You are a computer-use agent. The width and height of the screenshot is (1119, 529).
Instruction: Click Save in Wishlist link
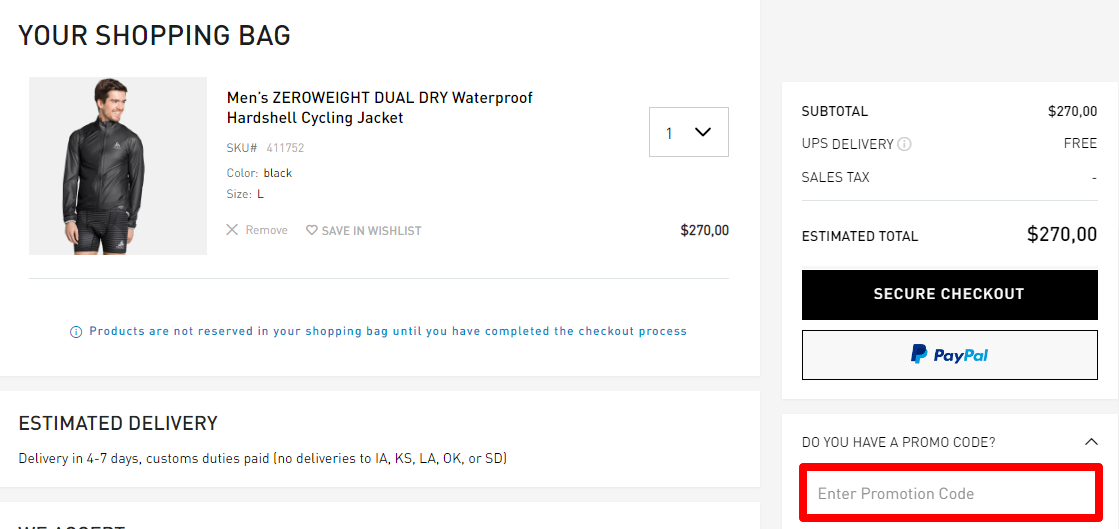click(x=364, y=231)
